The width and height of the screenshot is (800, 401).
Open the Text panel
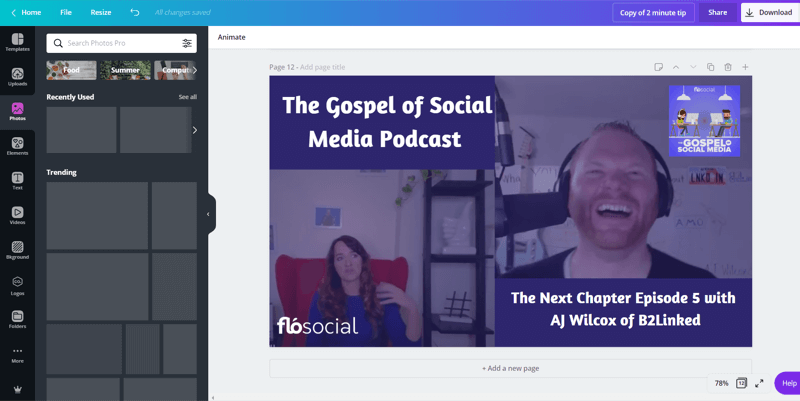[17, 181]
